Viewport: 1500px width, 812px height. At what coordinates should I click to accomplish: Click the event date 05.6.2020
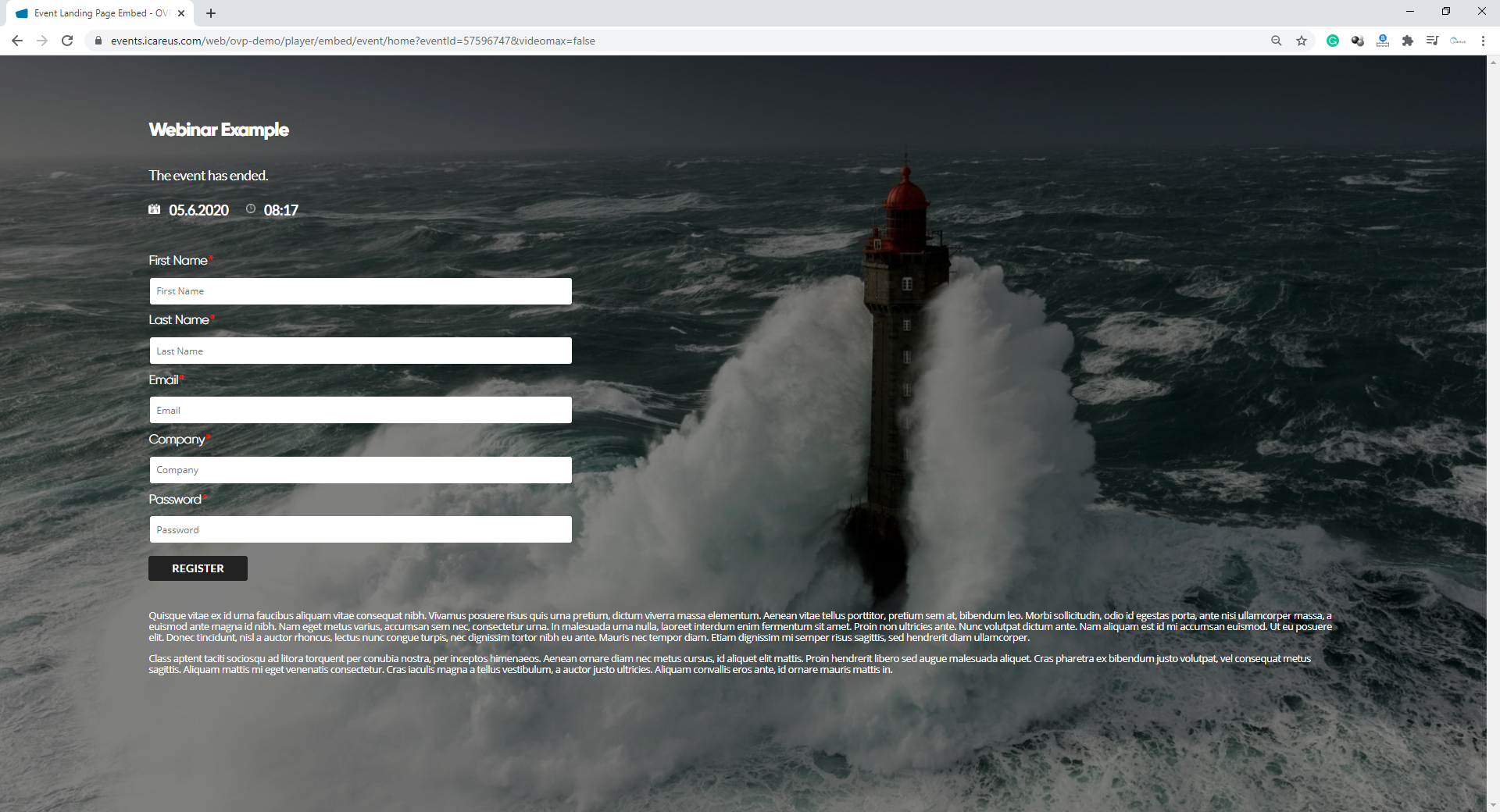(x=198, y=210)
